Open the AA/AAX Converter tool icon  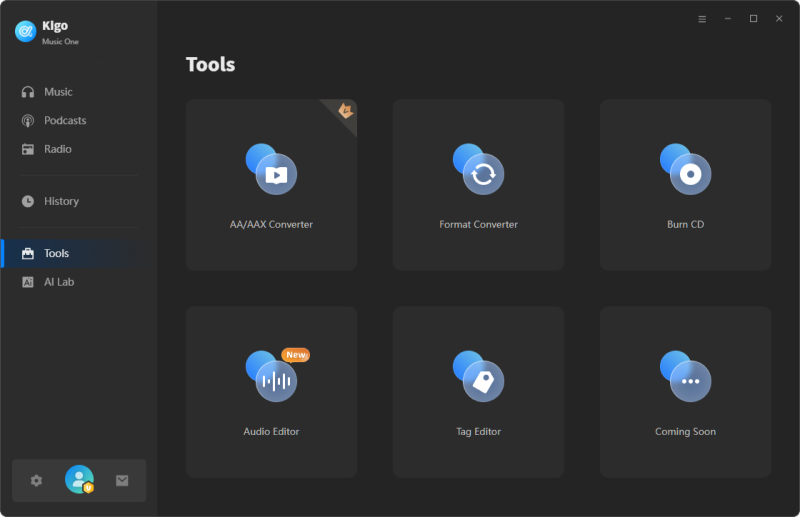coord(271,169)
